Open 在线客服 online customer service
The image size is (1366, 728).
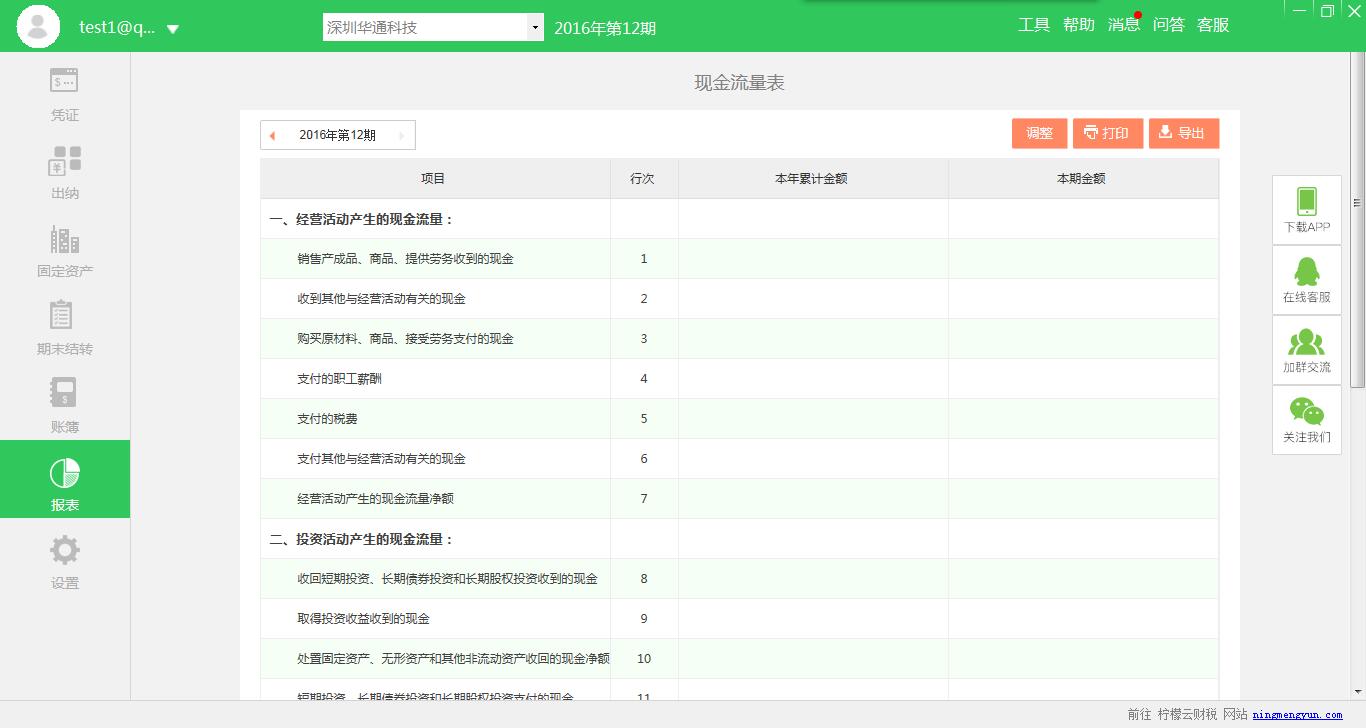(x=1306, y=278)
